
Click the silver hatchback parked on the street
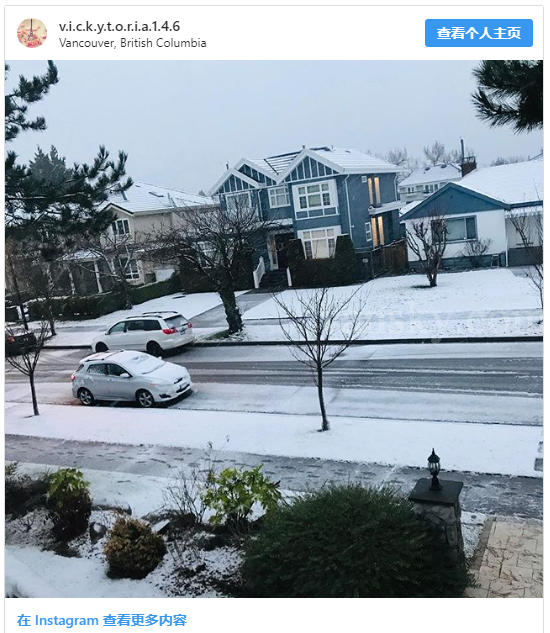click(x=132, y=378)
